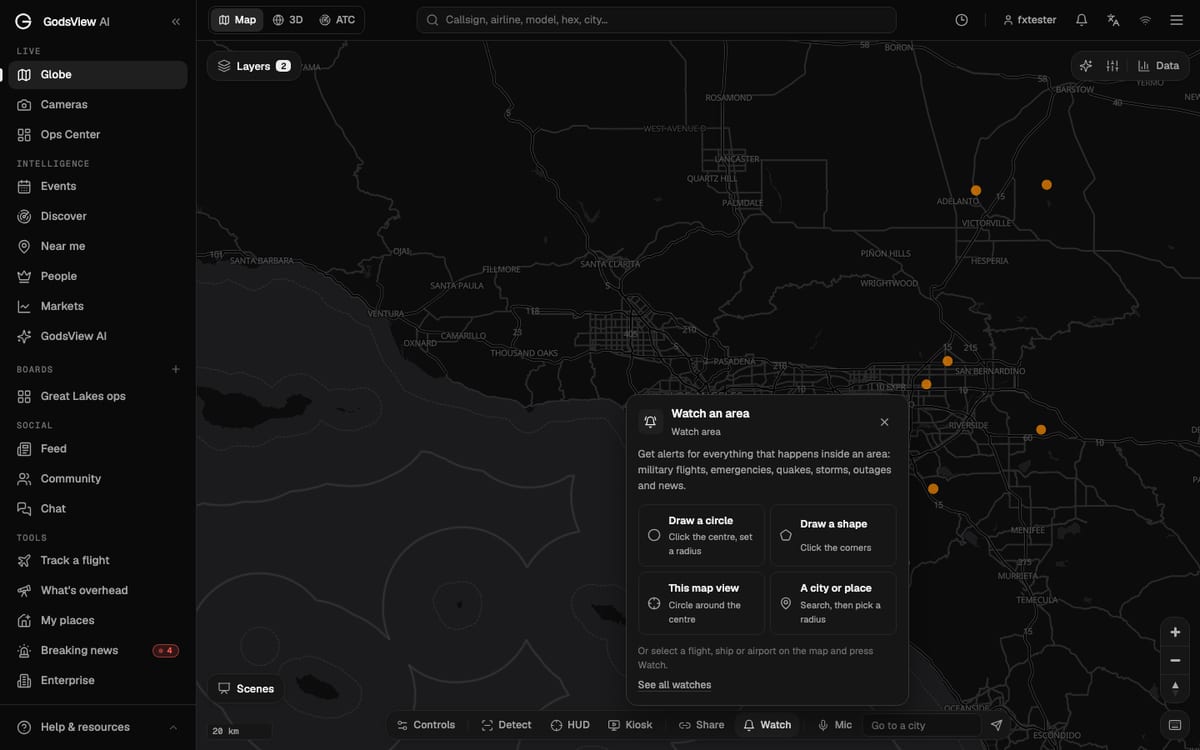Open Scenes panel
Viewport: 1200px width, 750px height.
(x=246, y=689)
